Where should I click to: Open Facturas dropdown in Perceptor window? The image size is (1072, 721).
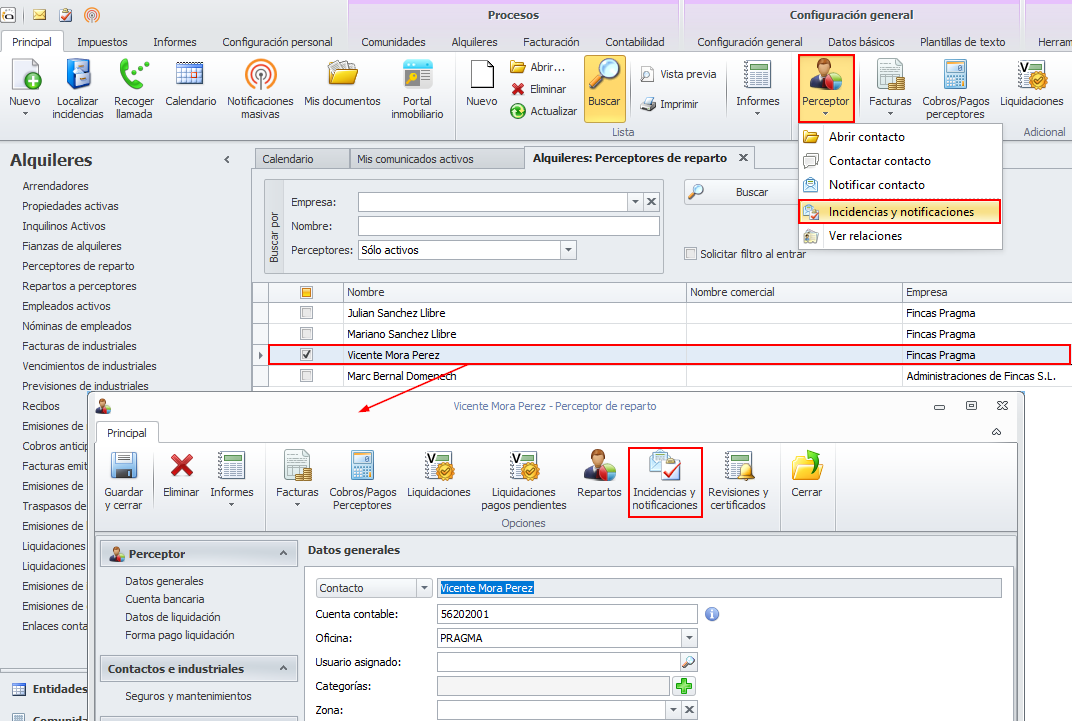pos(297,478)
